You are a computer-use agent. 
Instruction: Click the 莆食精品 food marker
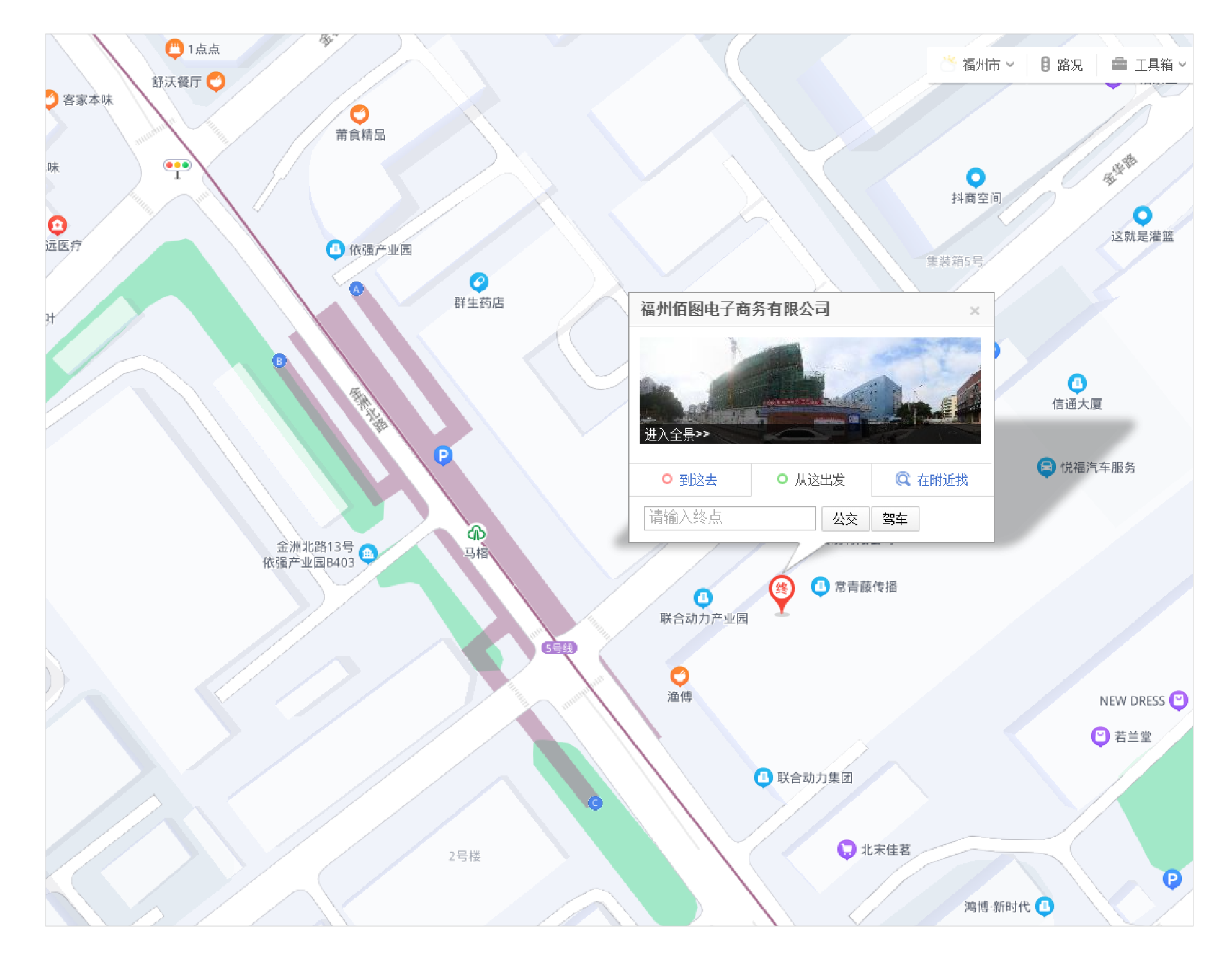(x=359, y=114)
